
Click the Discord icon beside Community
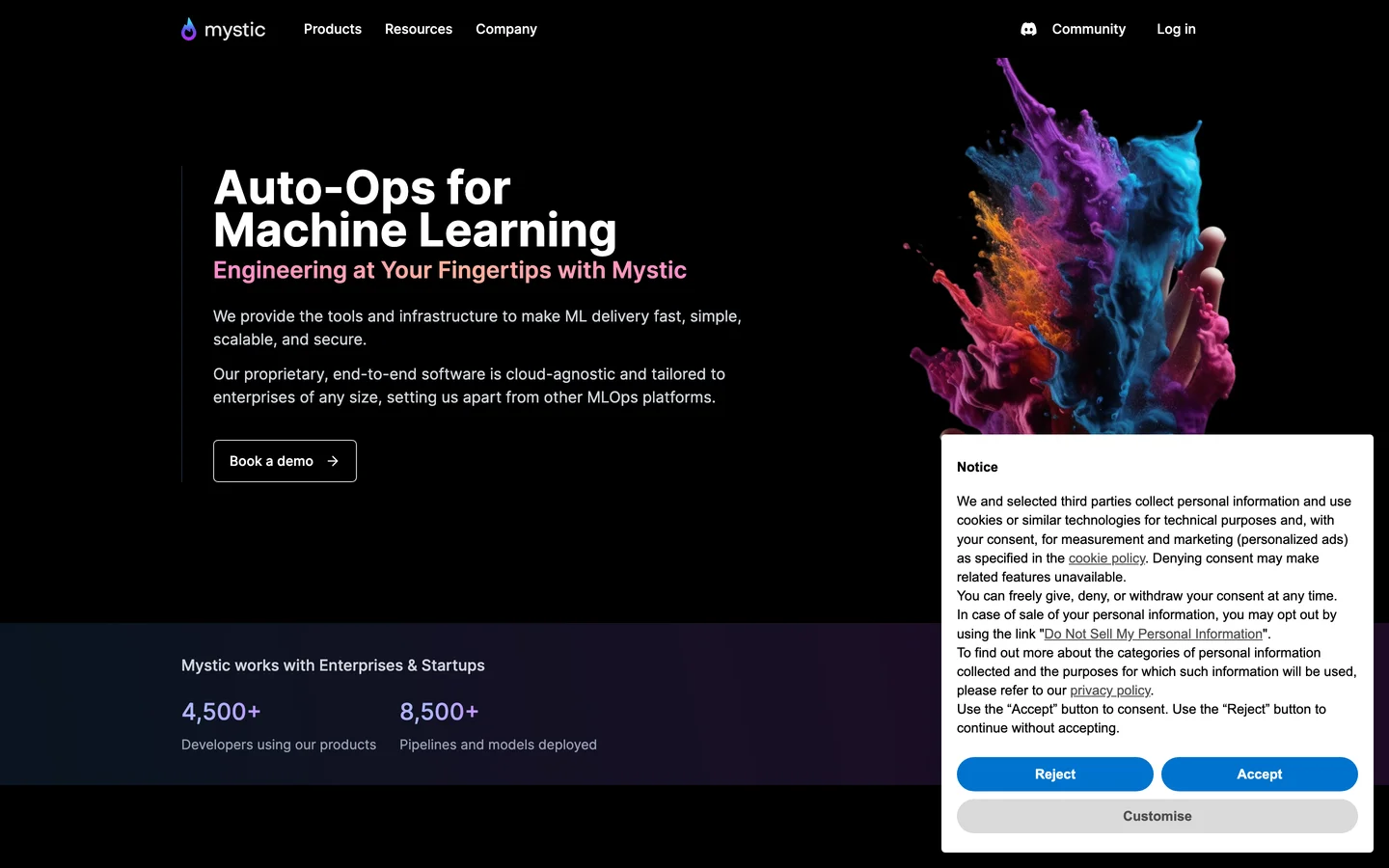1028,29
